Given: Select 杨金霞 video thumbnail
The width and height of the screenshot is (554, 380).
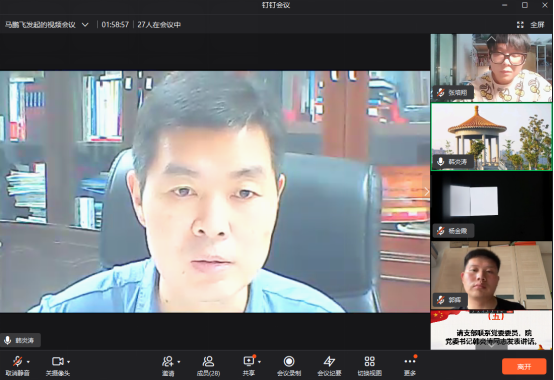Looking at the screenshot, I should pos(491,206).
